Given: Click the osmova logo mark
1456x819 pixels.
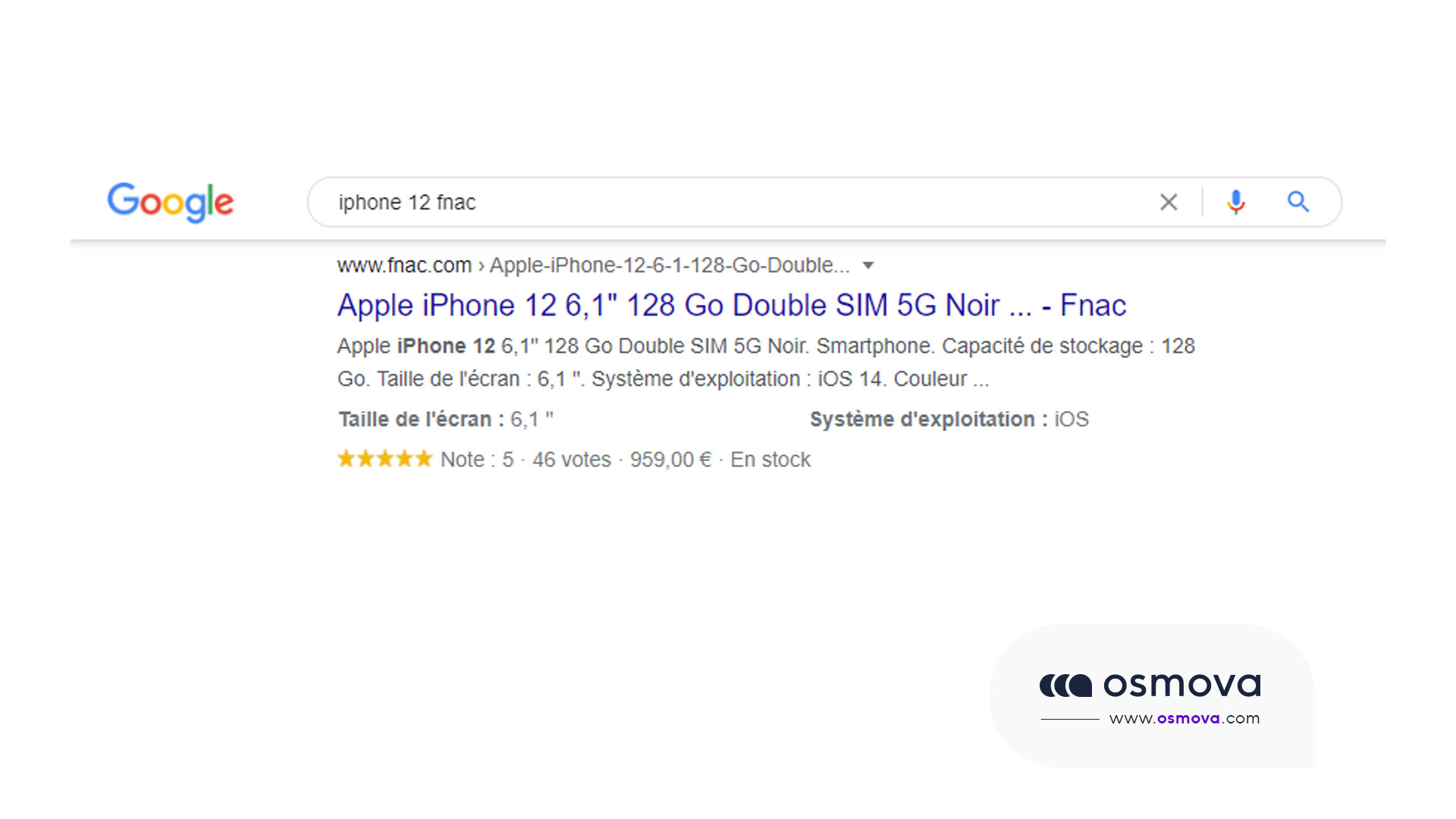Looking at the screenshot, I should (x=1065, y=685).
